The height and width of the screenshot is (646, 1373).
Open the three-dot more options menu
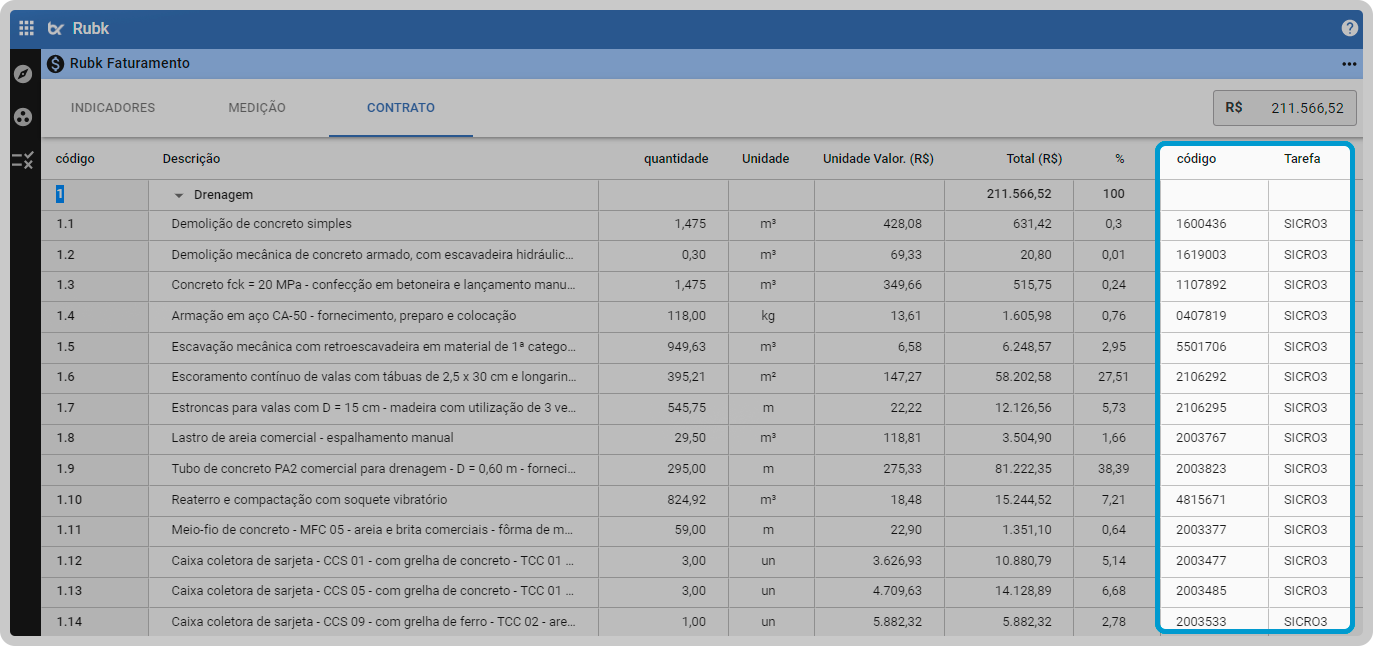[1350, 64]
